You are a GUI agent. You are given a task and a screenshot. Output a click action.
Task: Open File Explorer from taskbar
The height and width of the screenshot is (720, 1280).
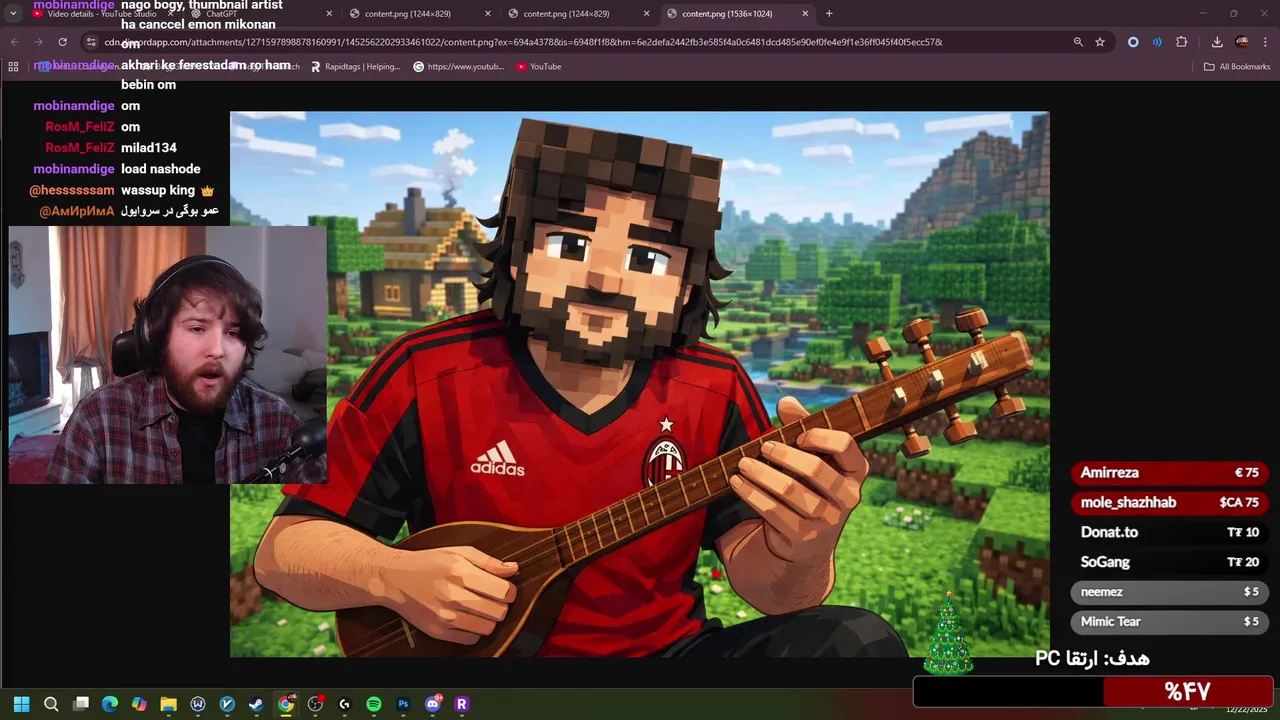[168, 704]
